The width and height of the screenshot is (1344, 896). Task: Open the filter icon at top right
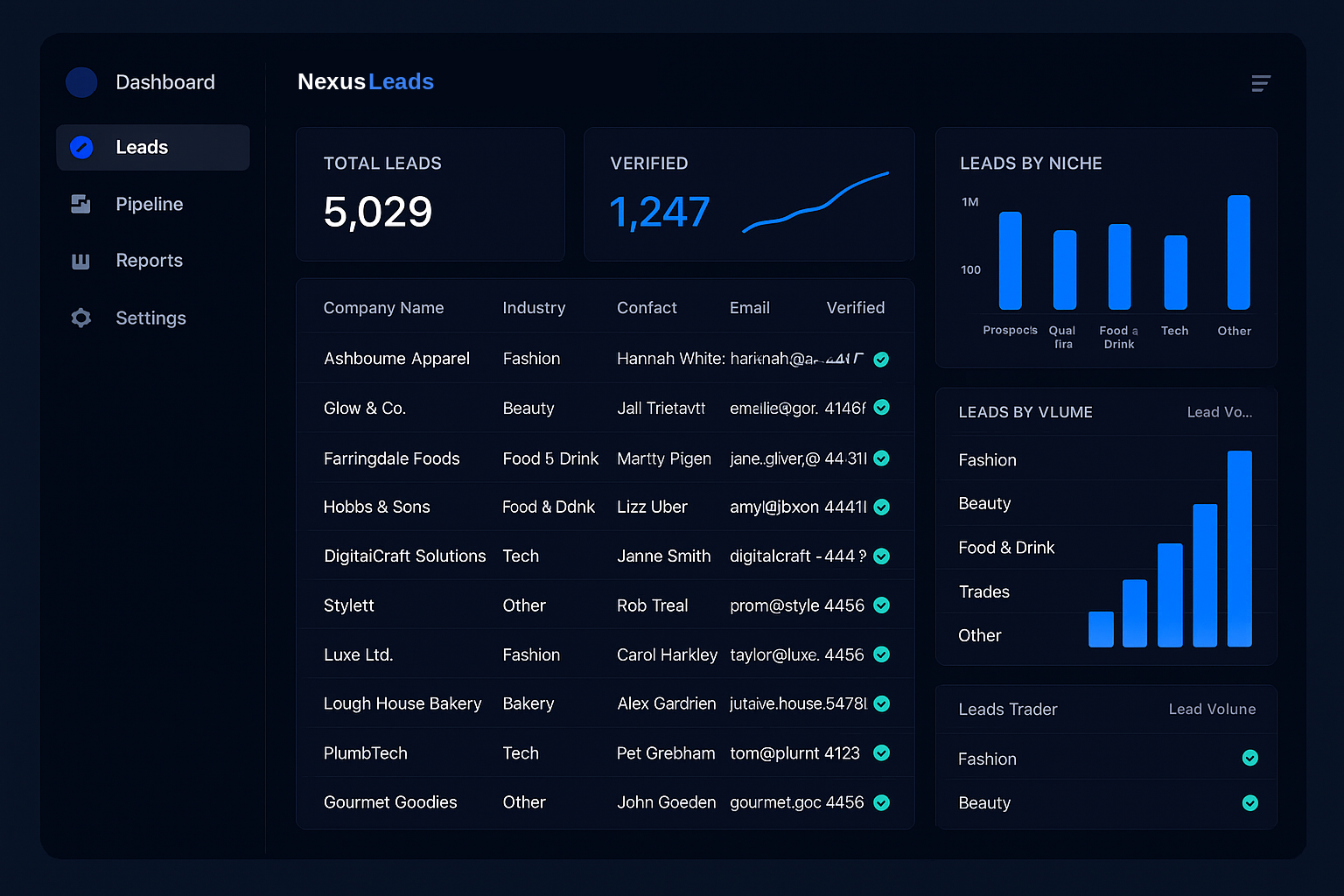1261,83
